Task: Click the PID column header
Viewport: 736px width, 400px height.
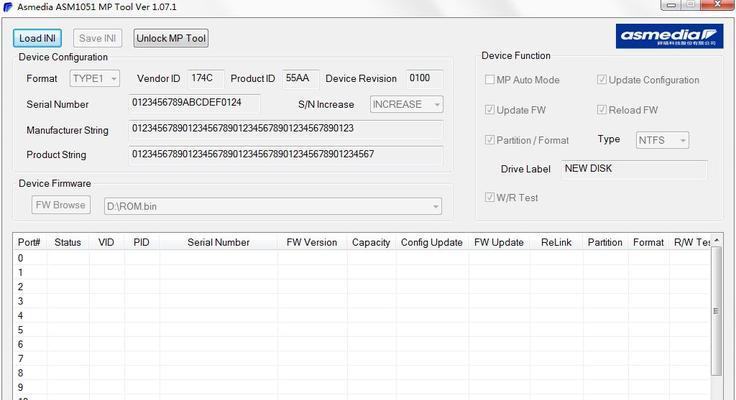Action: click(141, 242)
